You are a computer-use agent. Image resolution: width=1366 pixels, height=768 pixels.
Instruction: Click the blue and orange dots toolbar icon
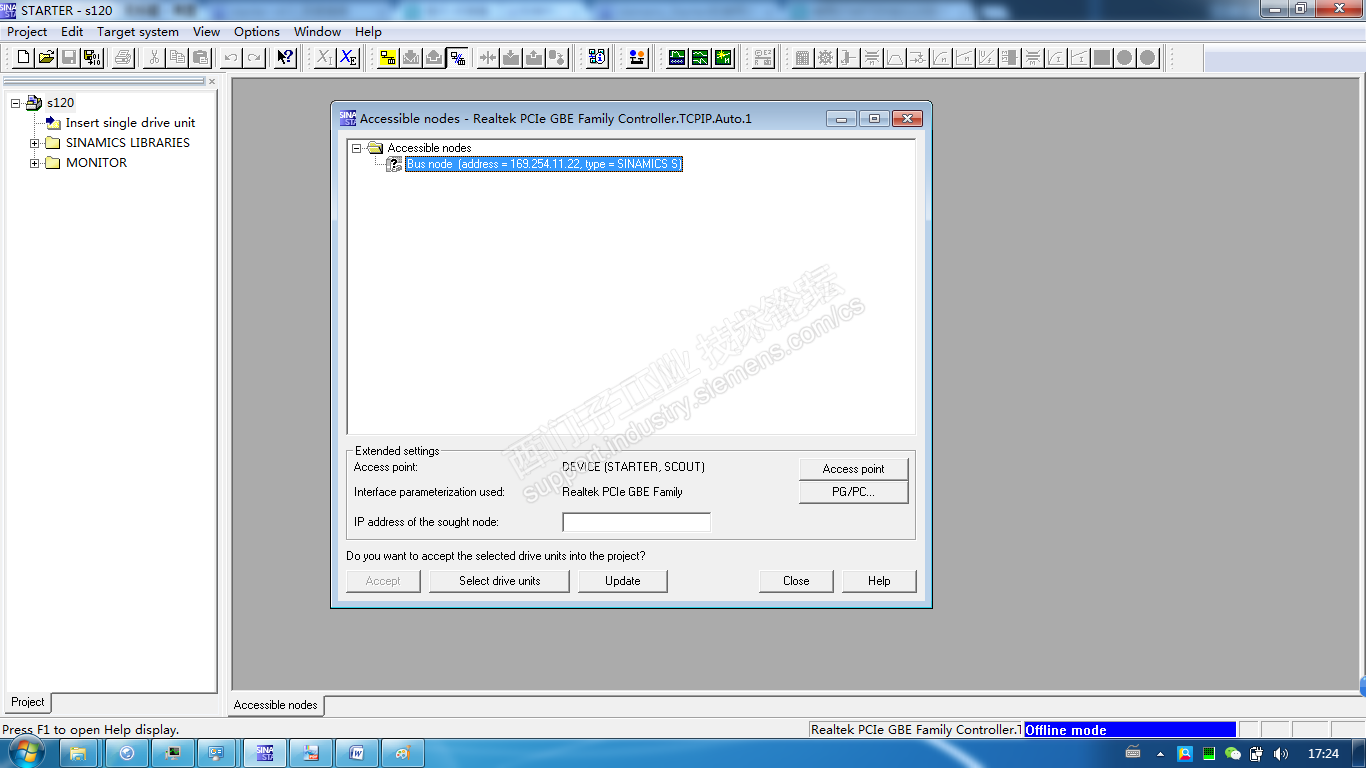pos(637,58)
